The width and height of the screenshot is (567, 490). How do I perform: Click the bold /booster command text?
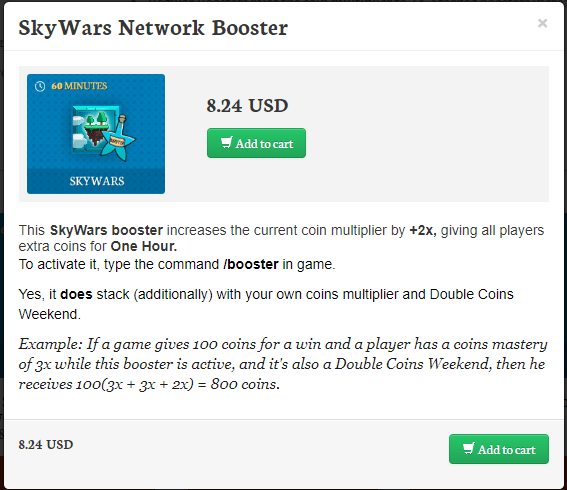pos(251,264)
